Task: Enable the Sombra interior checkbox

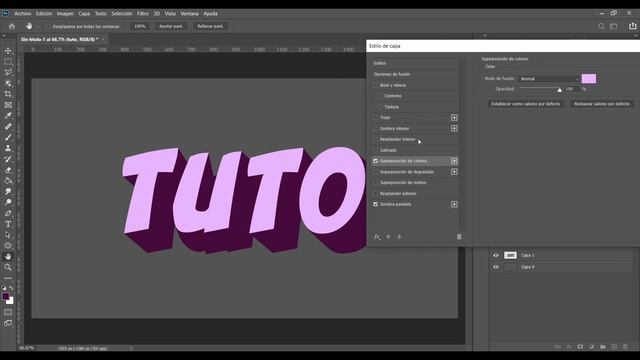Action: (x=376, y=129)
